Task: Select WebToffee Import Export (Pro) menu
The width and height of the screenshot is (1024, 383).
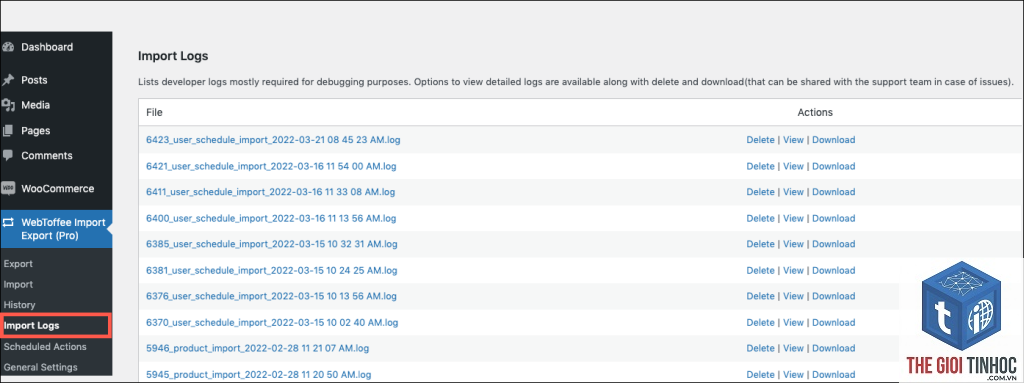Action: point(56,229)
